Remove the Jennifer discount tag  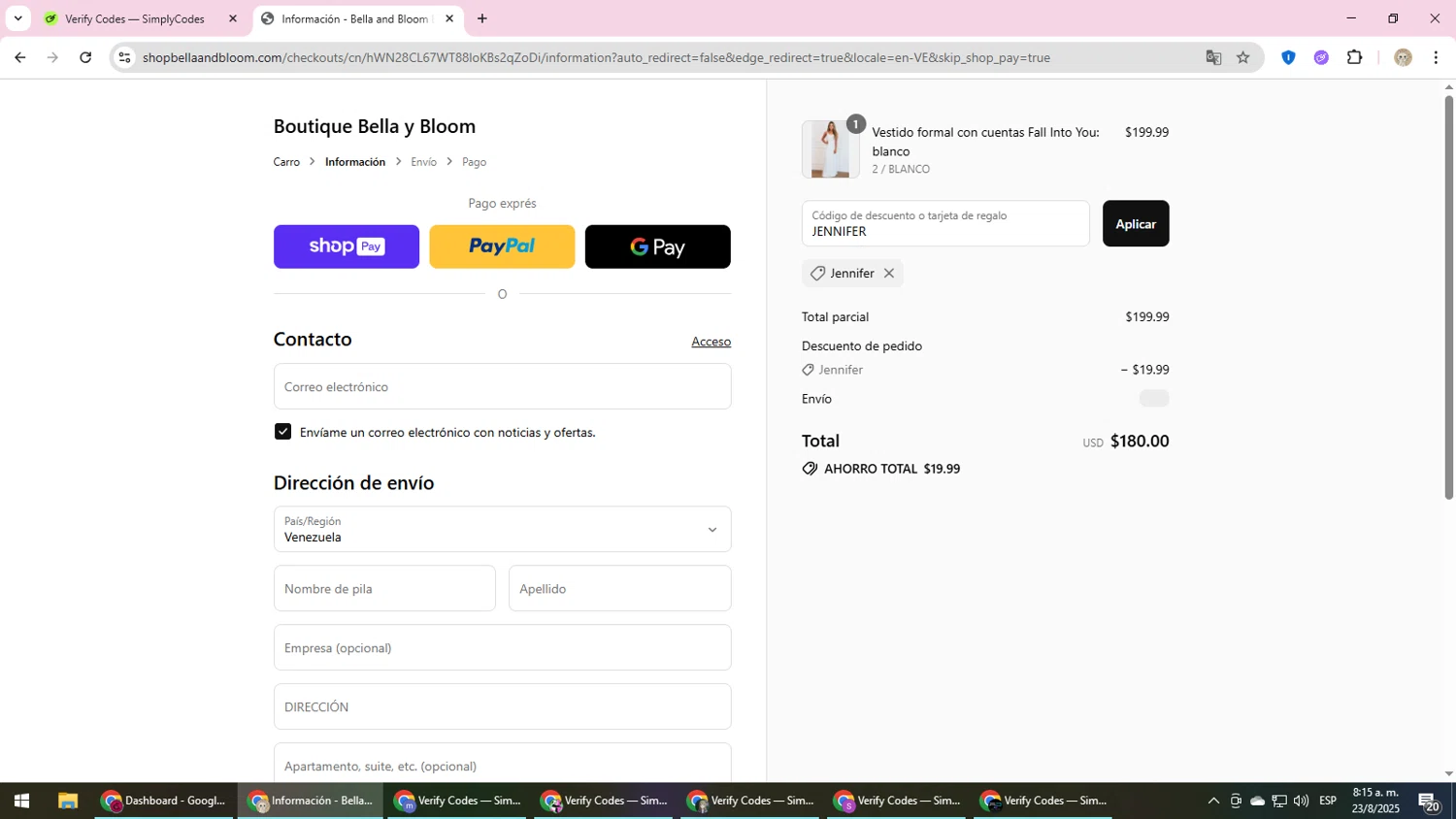point(888,274)
